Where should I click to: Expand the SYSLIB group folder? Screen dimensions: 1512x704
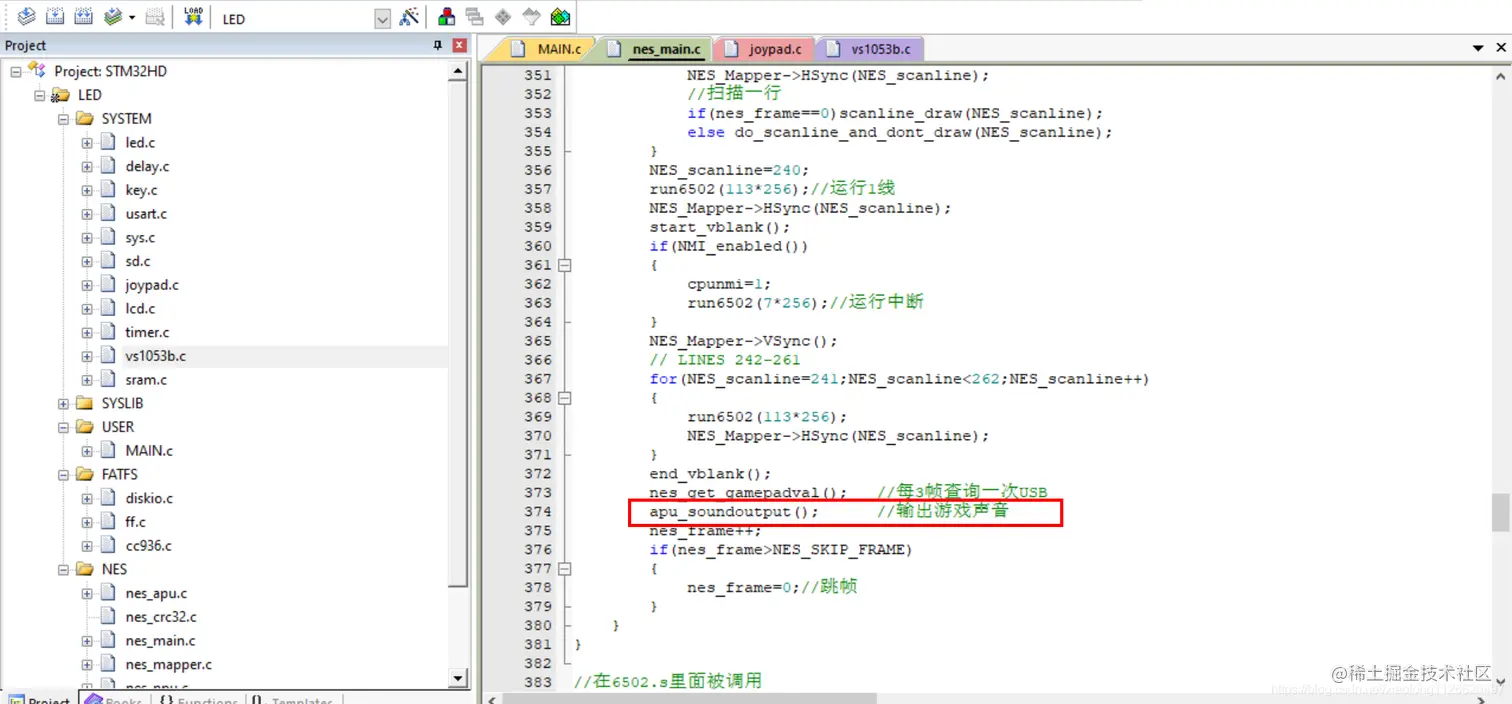coord(63,403)
